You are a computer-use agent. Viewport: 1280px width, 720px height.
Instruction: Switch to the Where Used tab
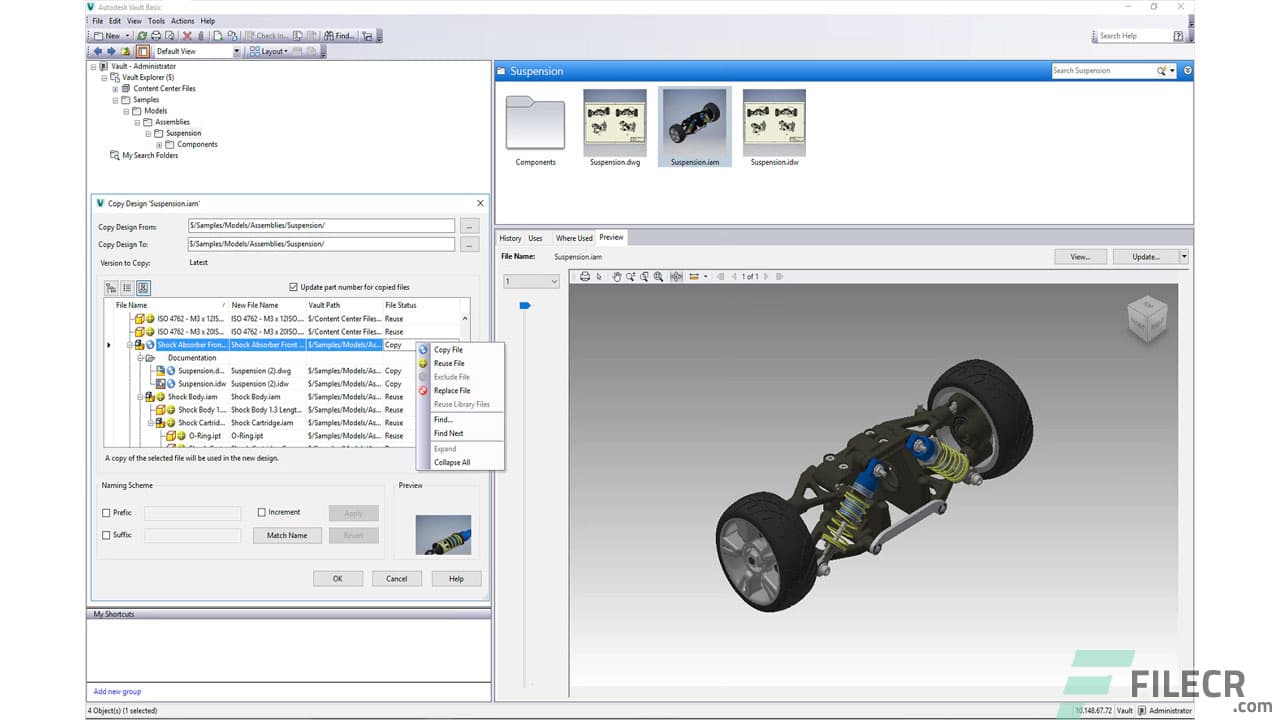coord(573,238)
